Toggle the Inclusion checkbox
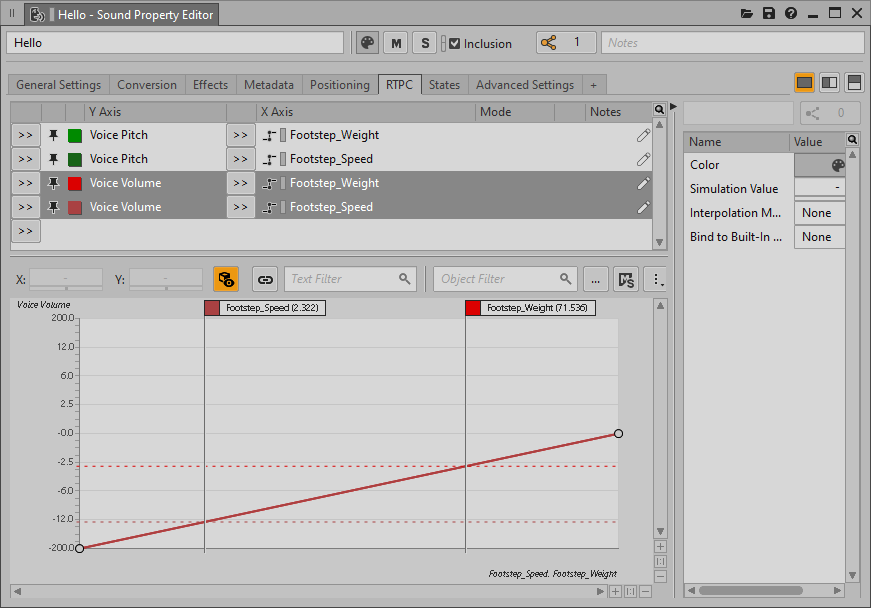This screenshot has height=608, width=871. pyautogui.click(x=455, y=44)
